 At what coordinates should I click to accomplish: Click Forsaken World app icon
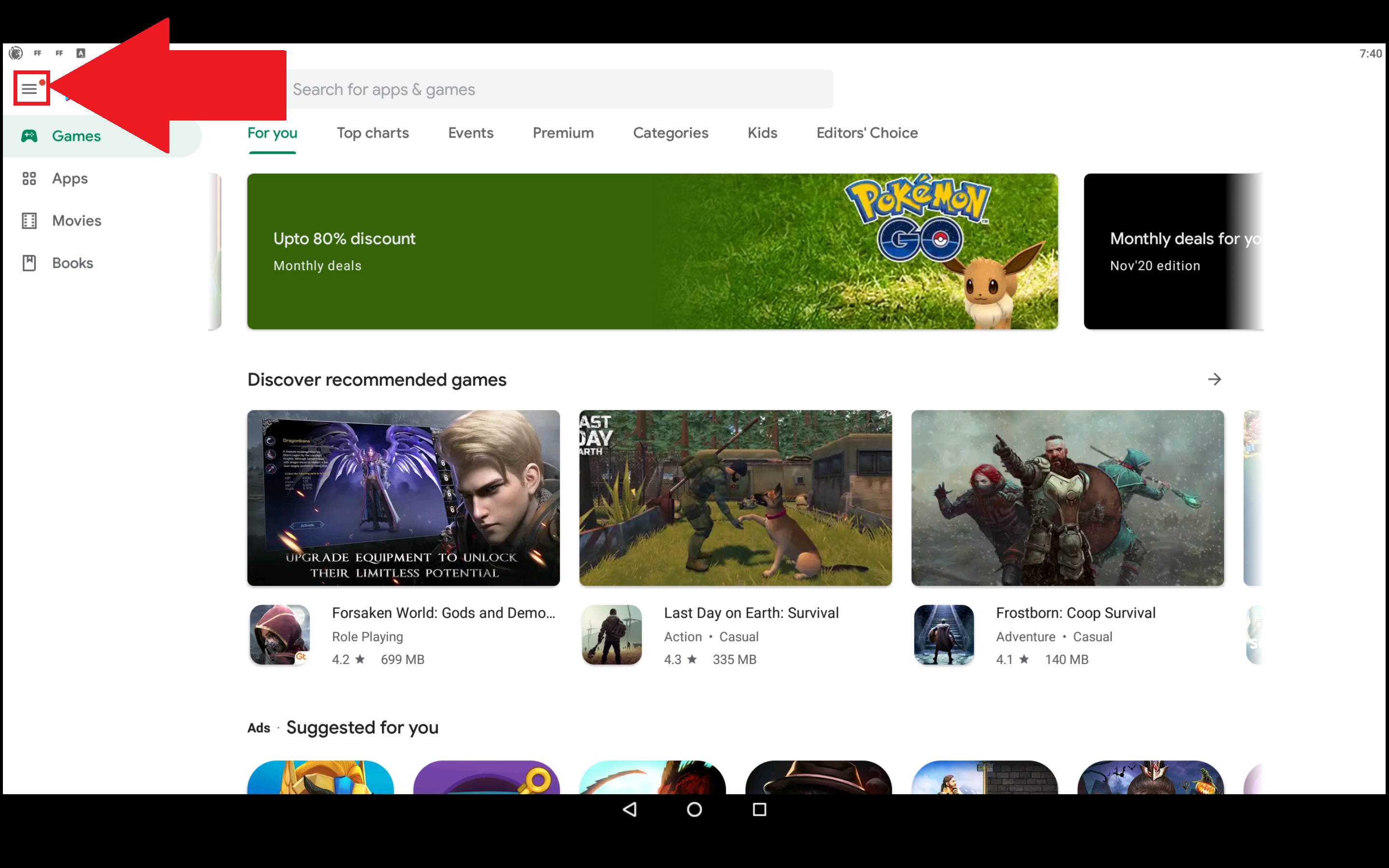click(280, 634)
